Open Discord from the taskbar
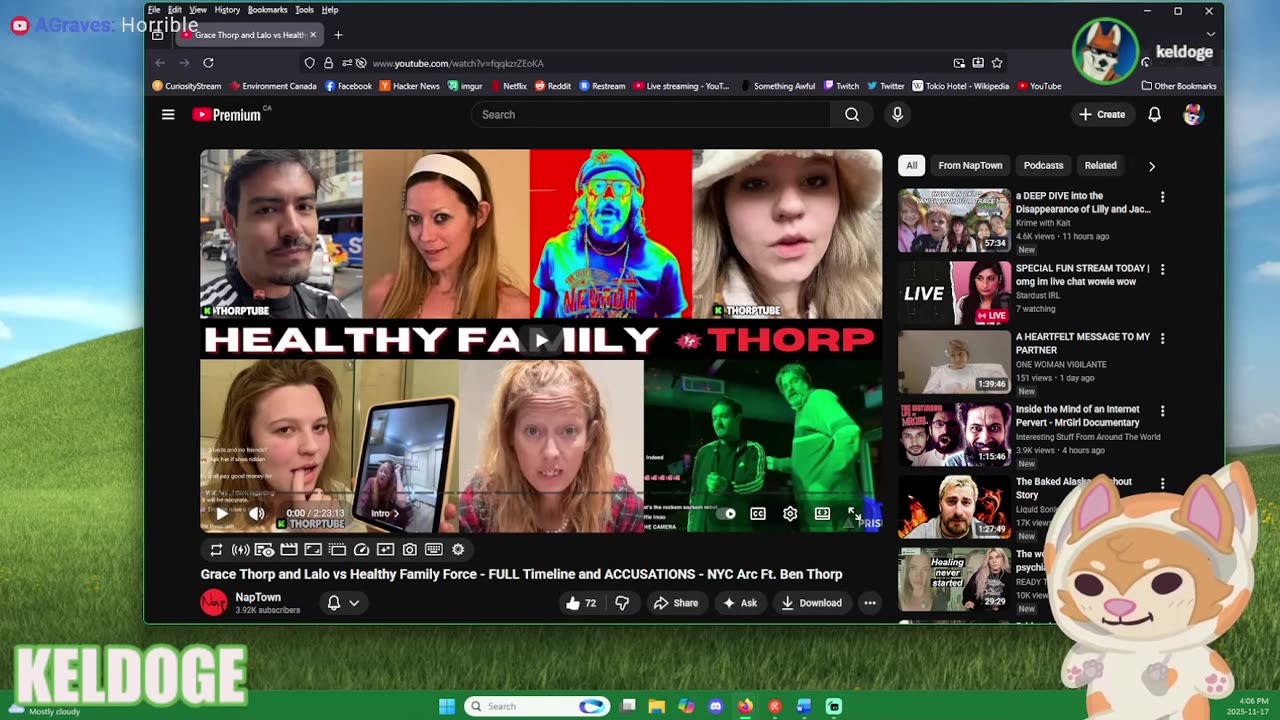Viewport: 1280px width, 720px height. point(715,706)
